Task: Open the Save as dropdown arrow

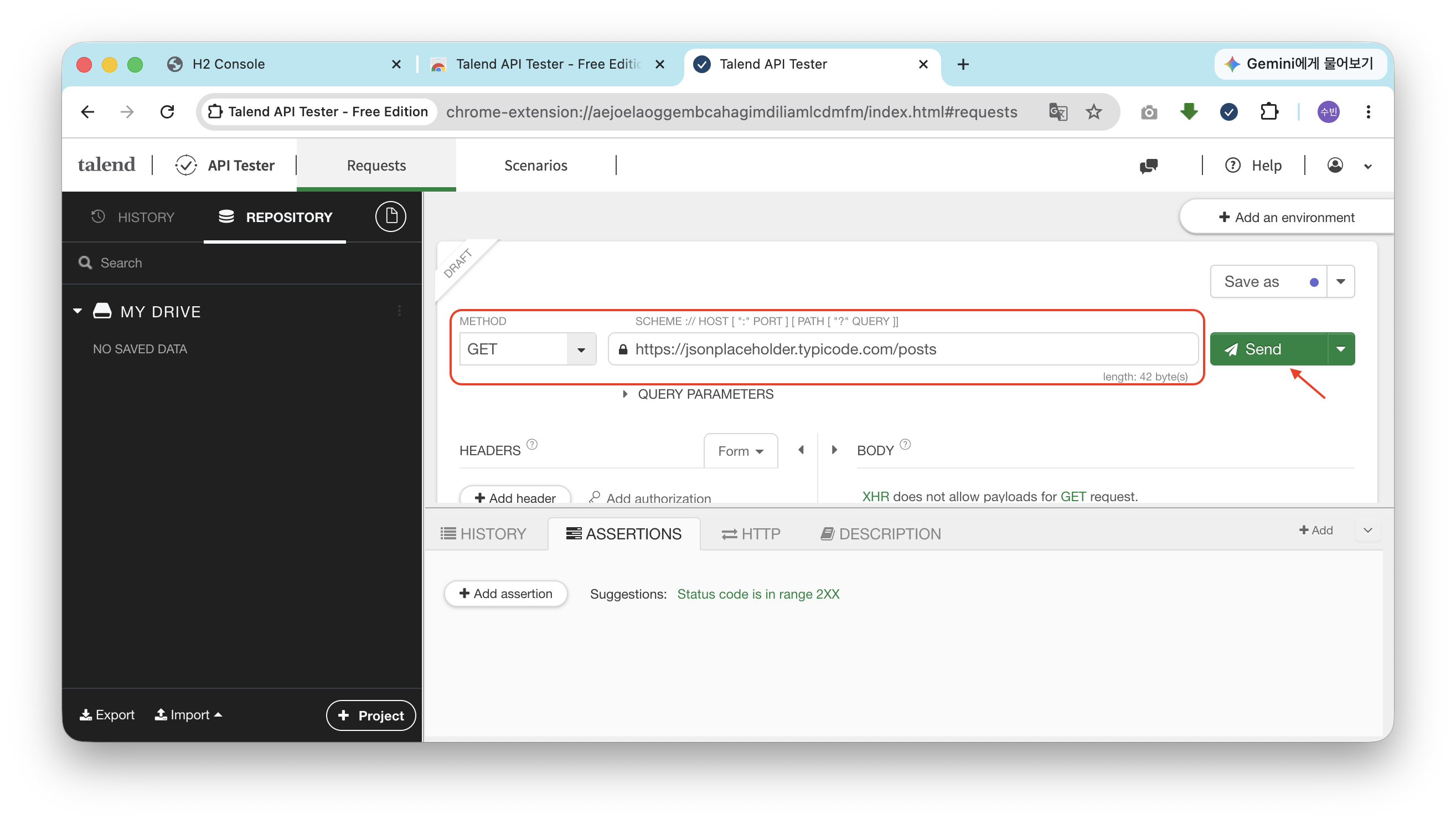Action: [1340, 281]
